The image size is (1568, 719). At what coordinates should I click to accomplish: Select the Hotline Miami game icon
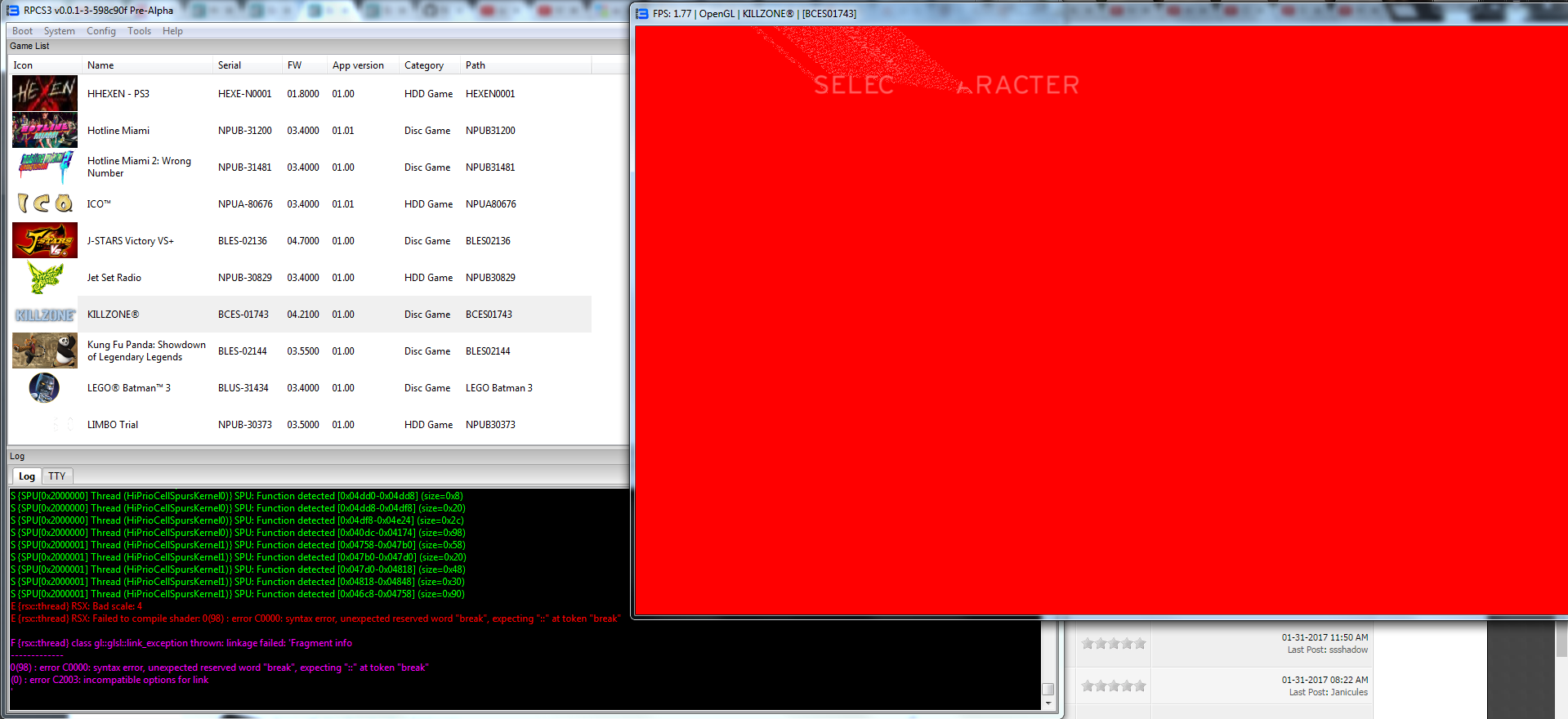[45, 130]
